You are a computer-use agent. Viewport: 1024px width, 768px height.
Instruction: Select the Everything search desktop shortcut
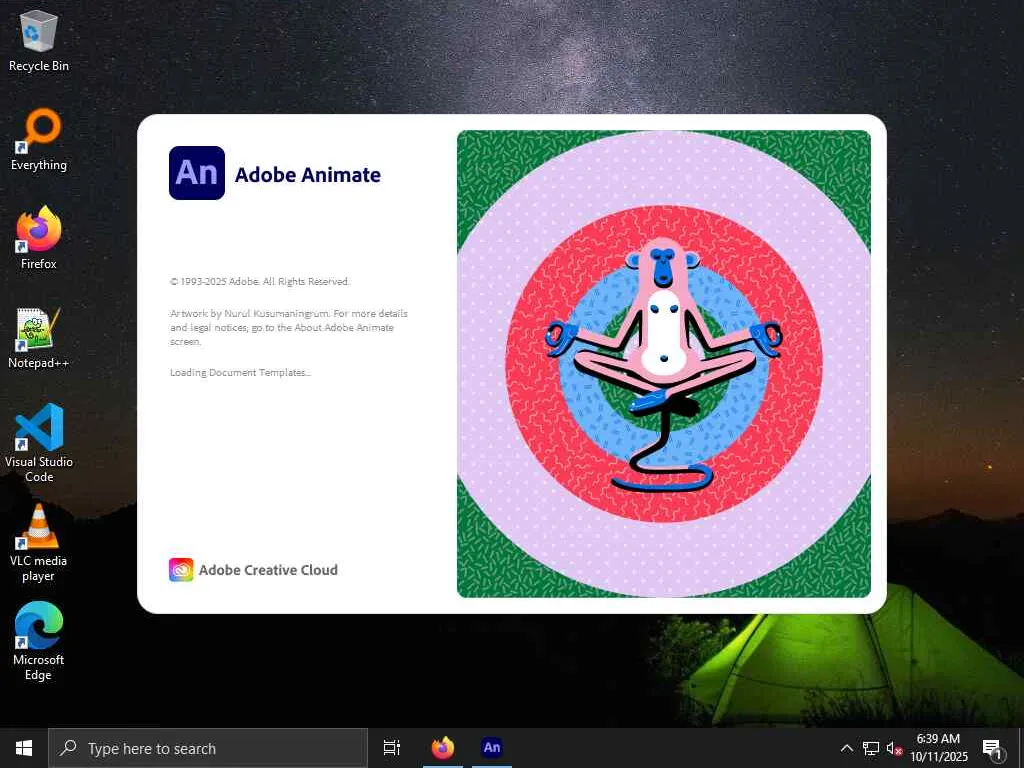pyautogui.click(x=39, y=140)
